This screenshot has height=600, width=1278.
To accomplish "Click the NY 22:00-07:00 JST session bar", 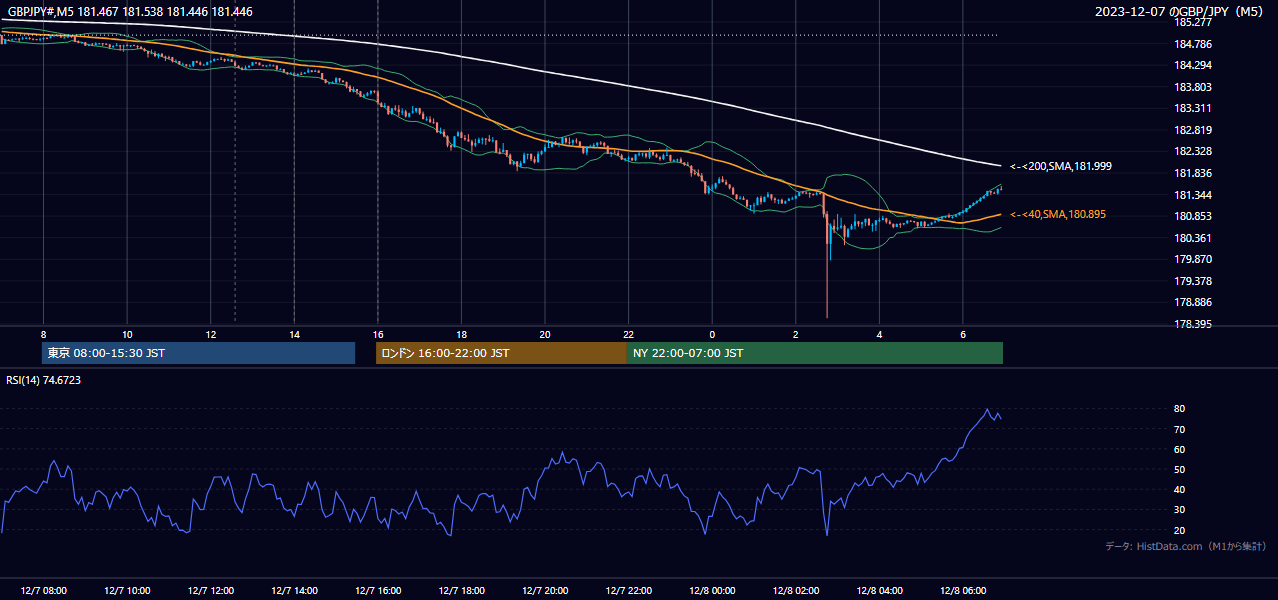I will click(815, 353).
